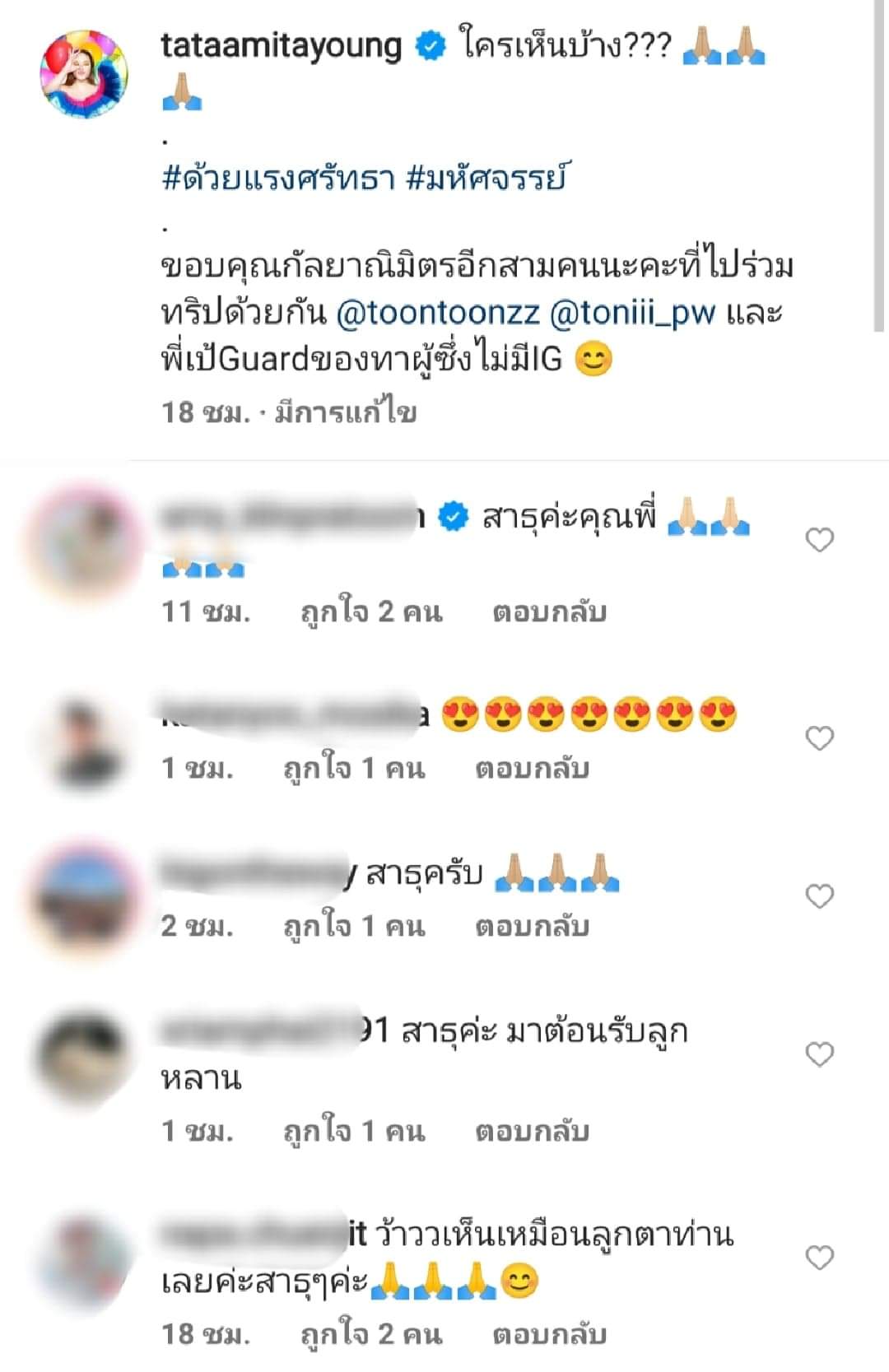
Task: View likes ถูกใจ 1 คน on สาธุครับ comment
Action: 354,927
